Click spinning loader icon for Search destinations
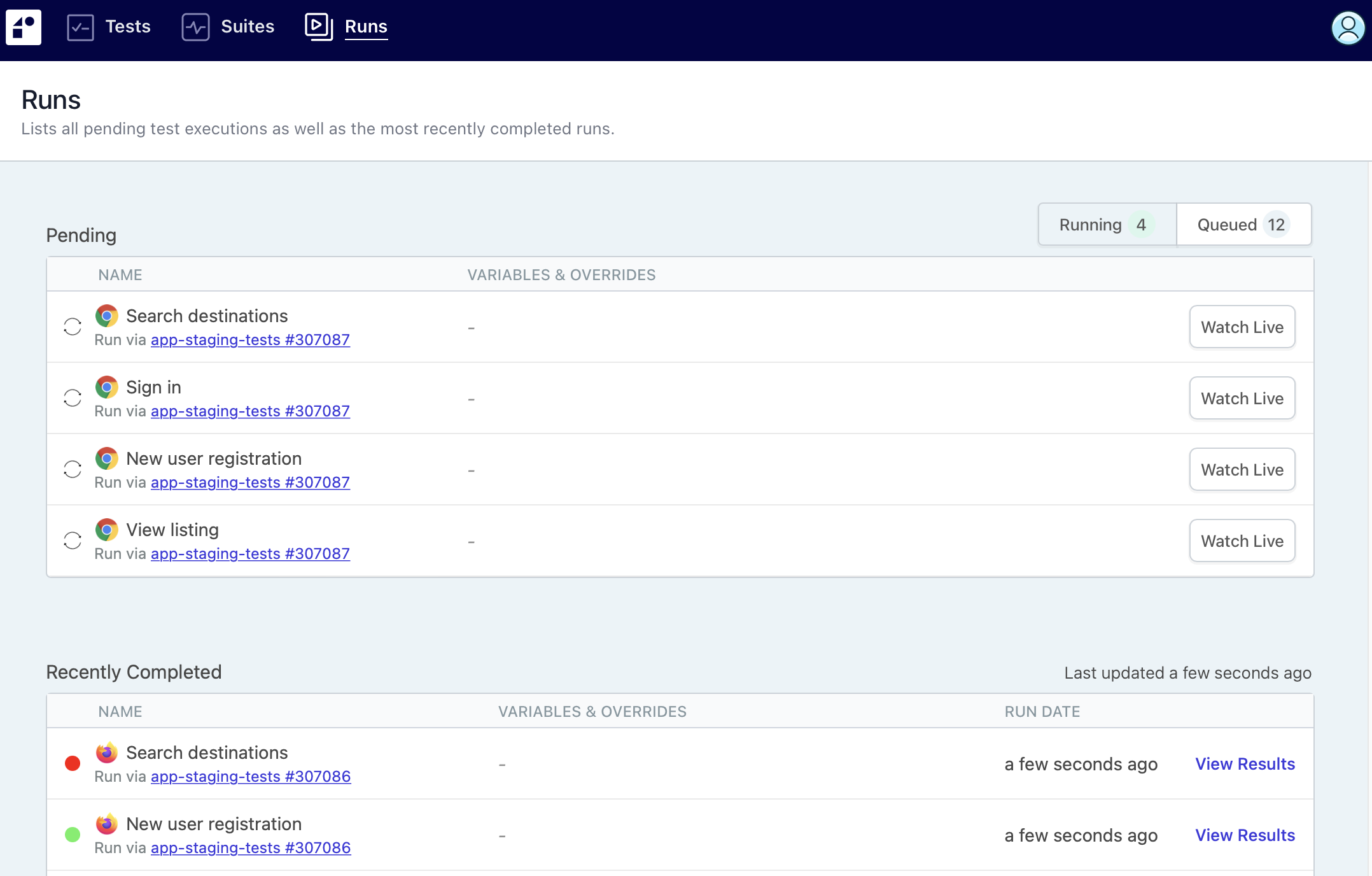The image size is (1372, 876). [x=72, y=326]
